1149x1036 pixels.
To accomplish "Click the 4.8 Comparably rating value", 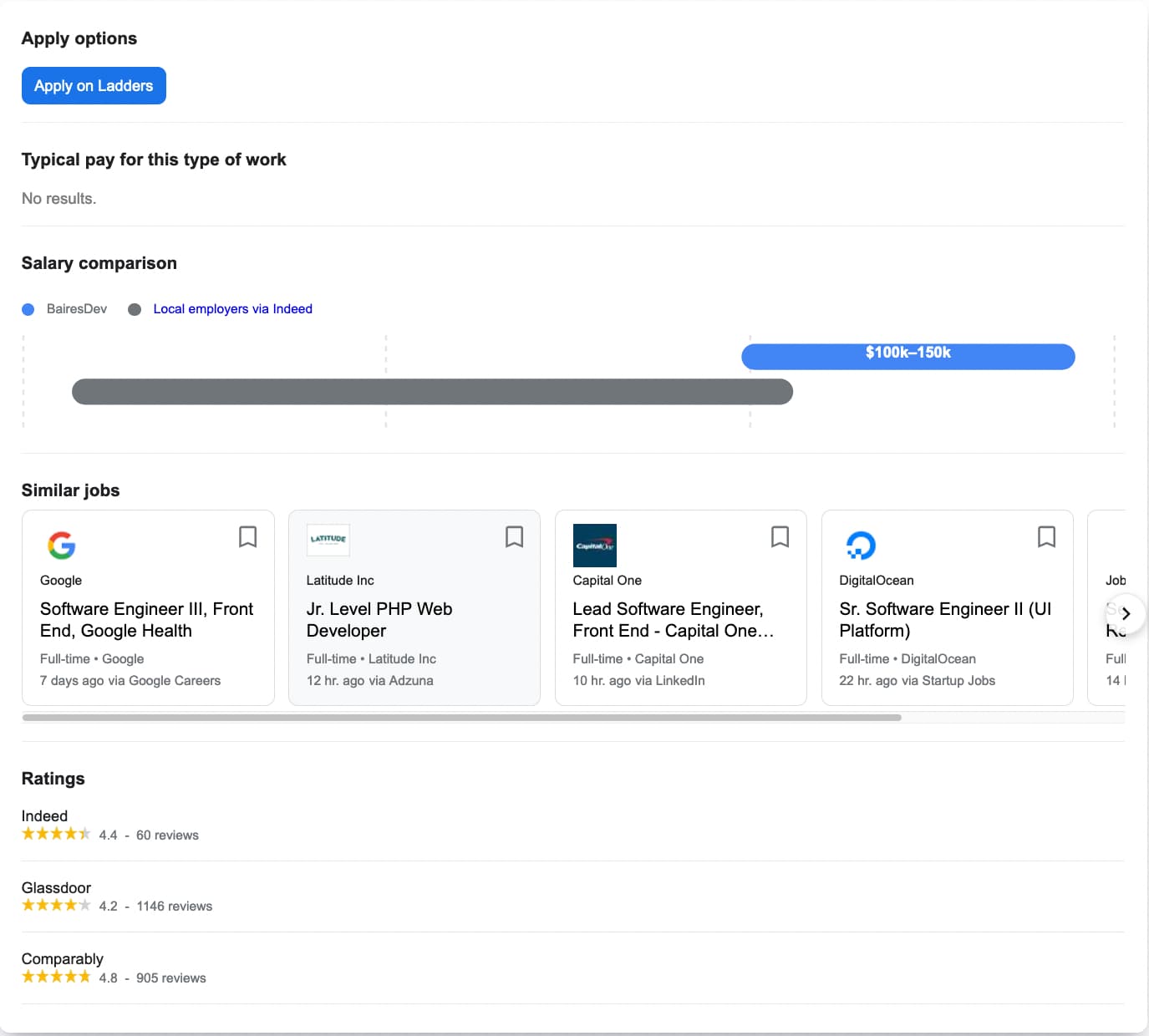I will click(109, 978).
